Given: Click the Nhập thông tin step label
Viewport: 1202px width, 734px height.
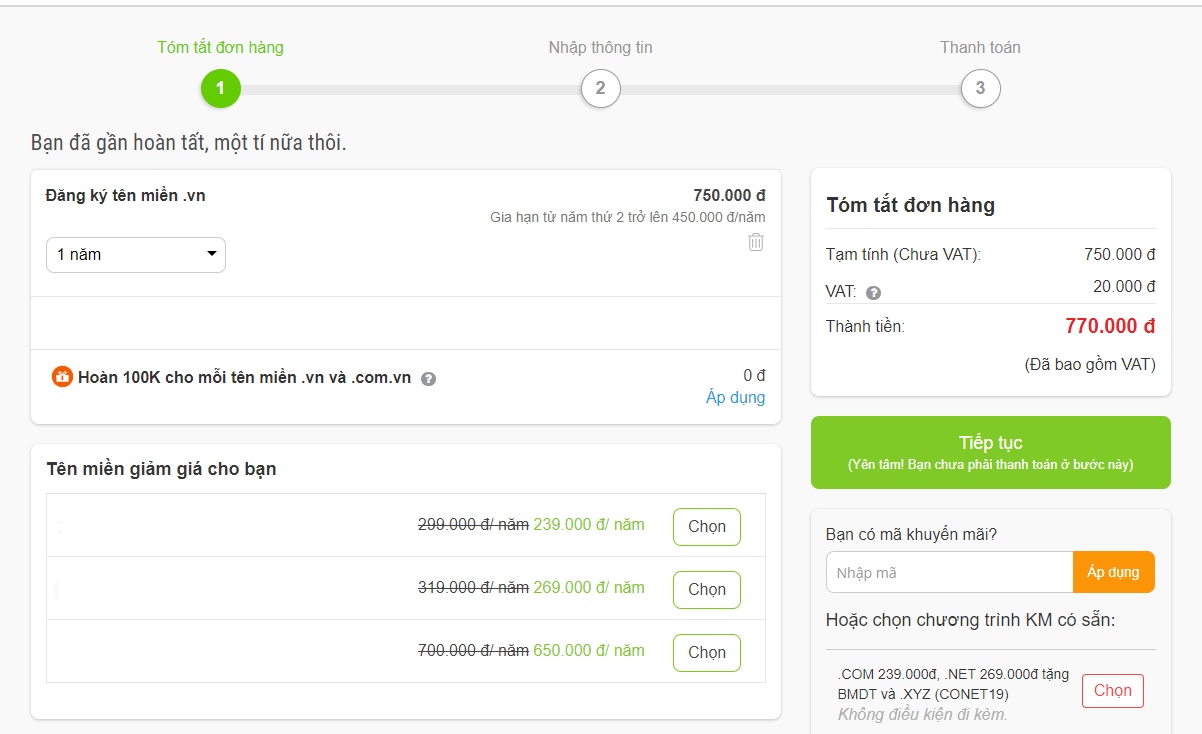Looking at the screenshot, I should pyautogui.click(x=600, y=47).
